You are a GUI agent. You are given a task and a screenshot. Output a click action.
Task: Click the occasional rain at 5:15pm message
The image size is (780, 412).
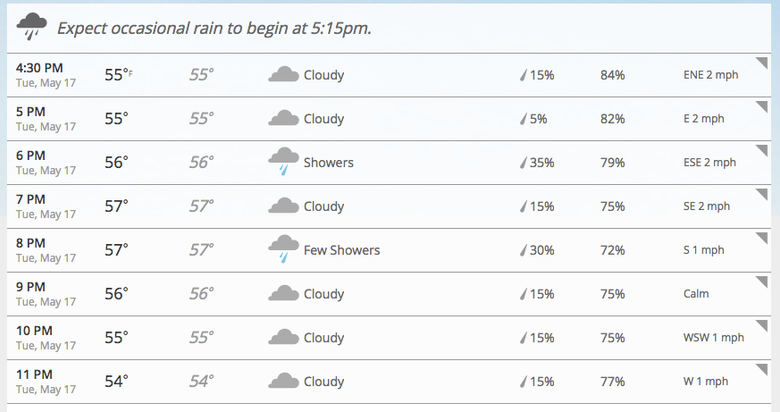click(x=214, y=28)
